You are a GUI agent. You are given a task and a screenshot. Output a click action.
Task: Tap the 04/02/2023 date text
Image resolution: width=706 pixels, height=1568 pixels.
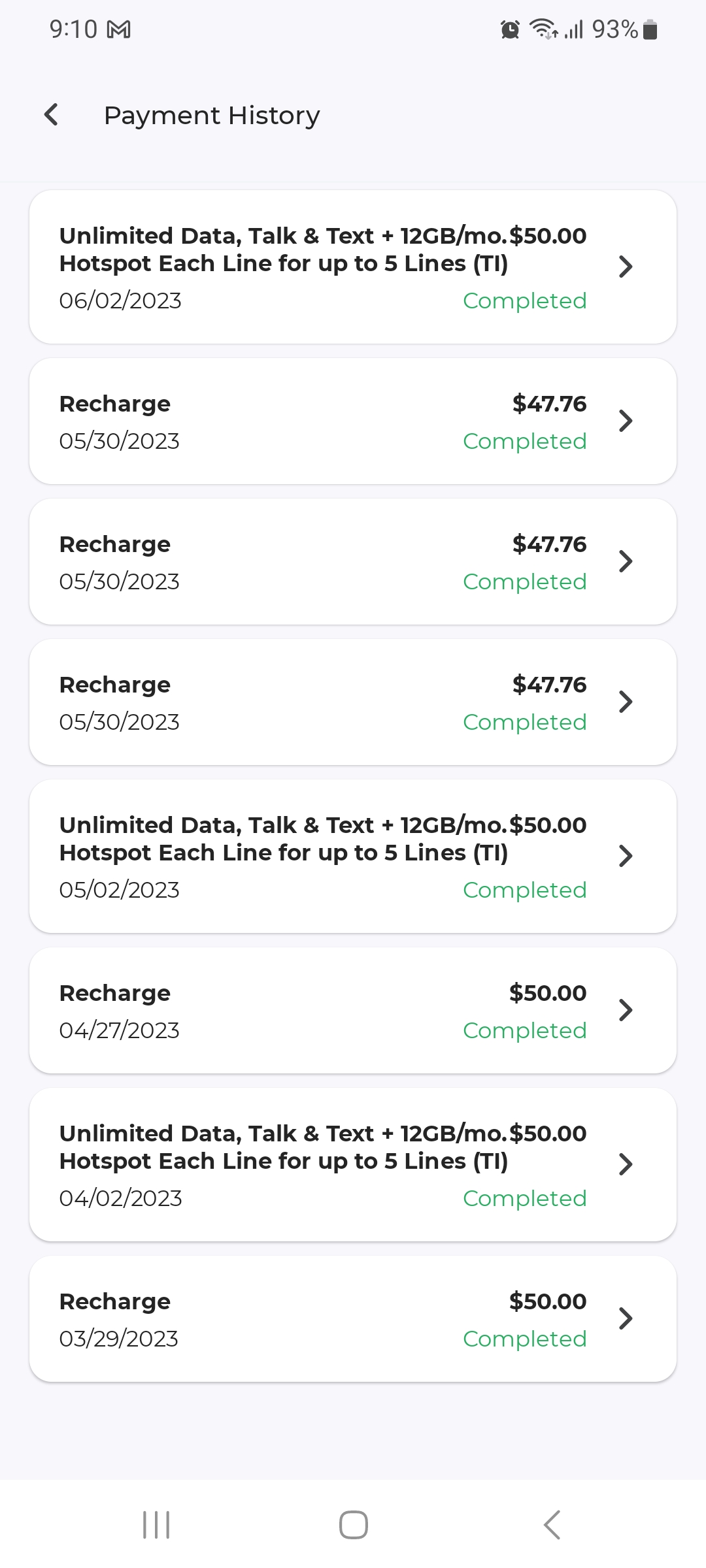[120, 1198]
